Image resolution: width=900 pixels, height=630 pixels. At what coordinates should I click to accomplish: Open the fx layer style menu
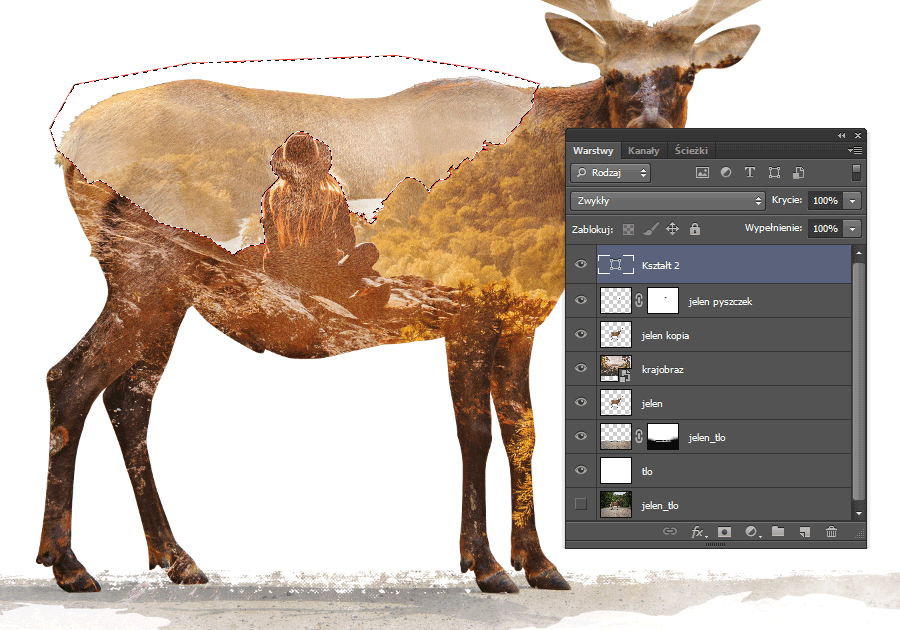[x=699, y=532]
